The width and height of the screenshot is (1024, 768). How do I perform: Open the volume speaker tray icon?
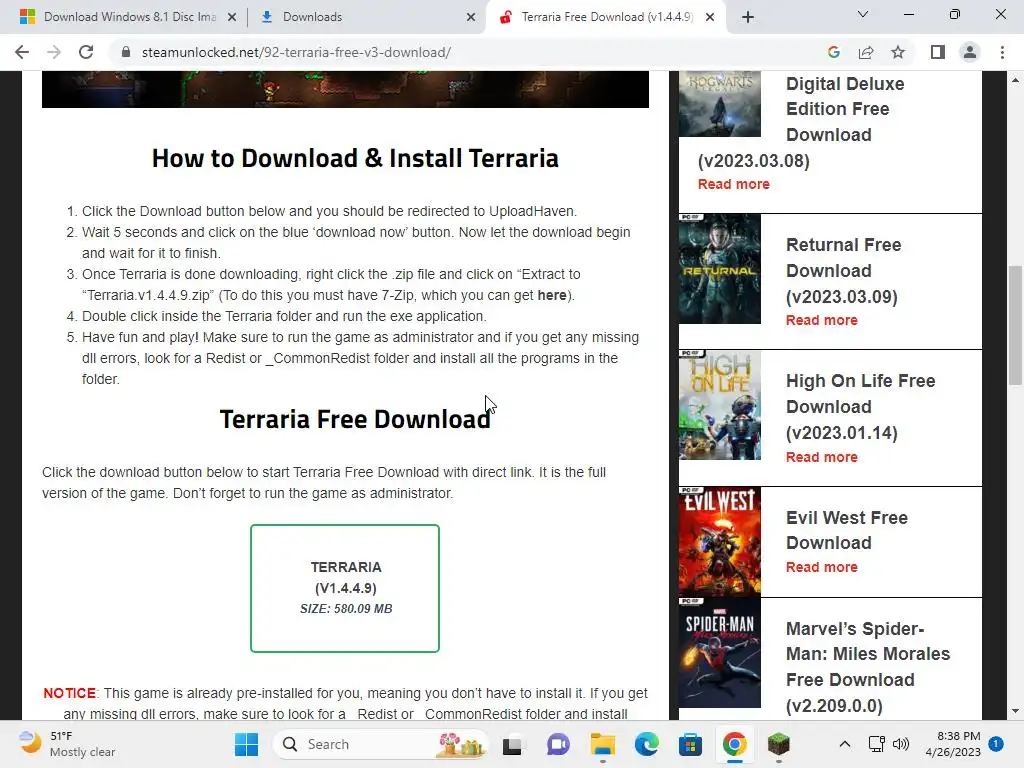pos(901,744)
